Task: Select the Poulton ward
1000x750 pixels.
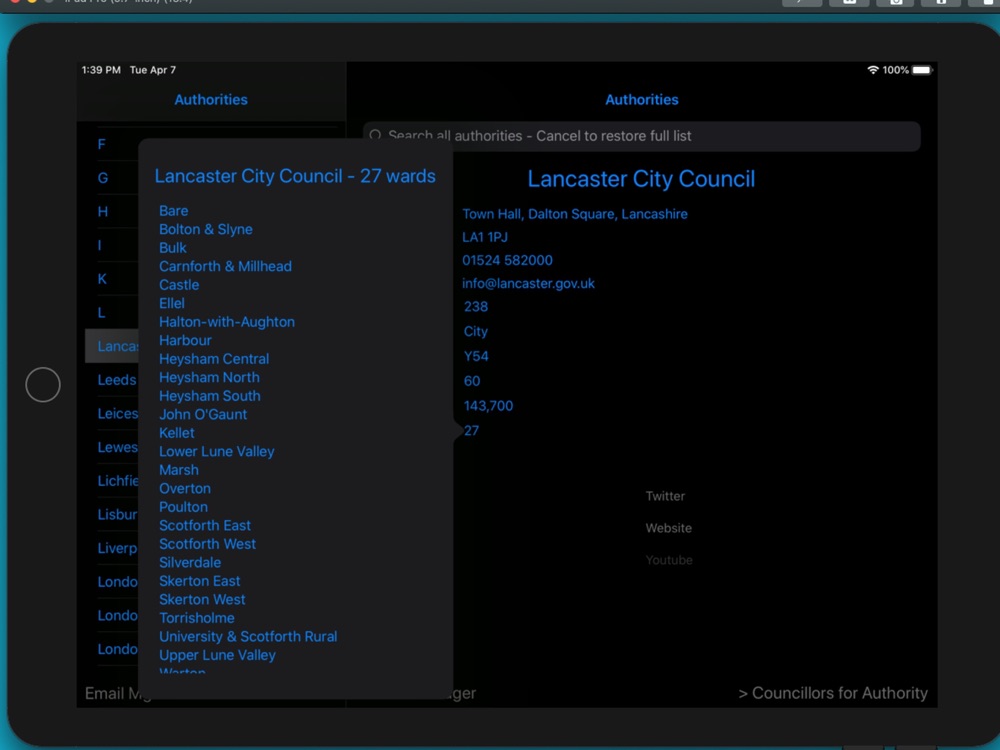Action: [x=183, y=506]
